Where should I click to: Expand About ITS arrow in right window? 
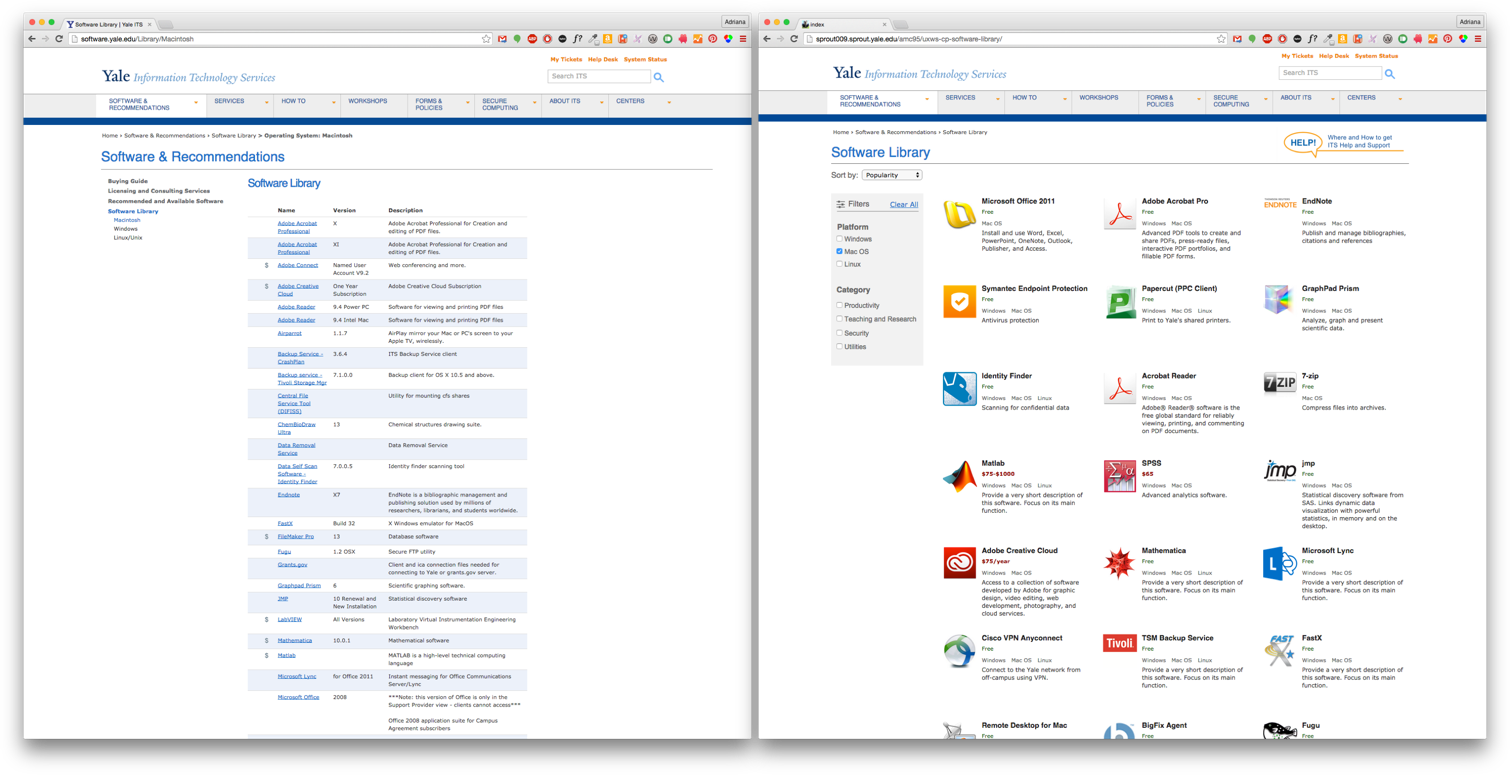click(x=1333, y=100)
